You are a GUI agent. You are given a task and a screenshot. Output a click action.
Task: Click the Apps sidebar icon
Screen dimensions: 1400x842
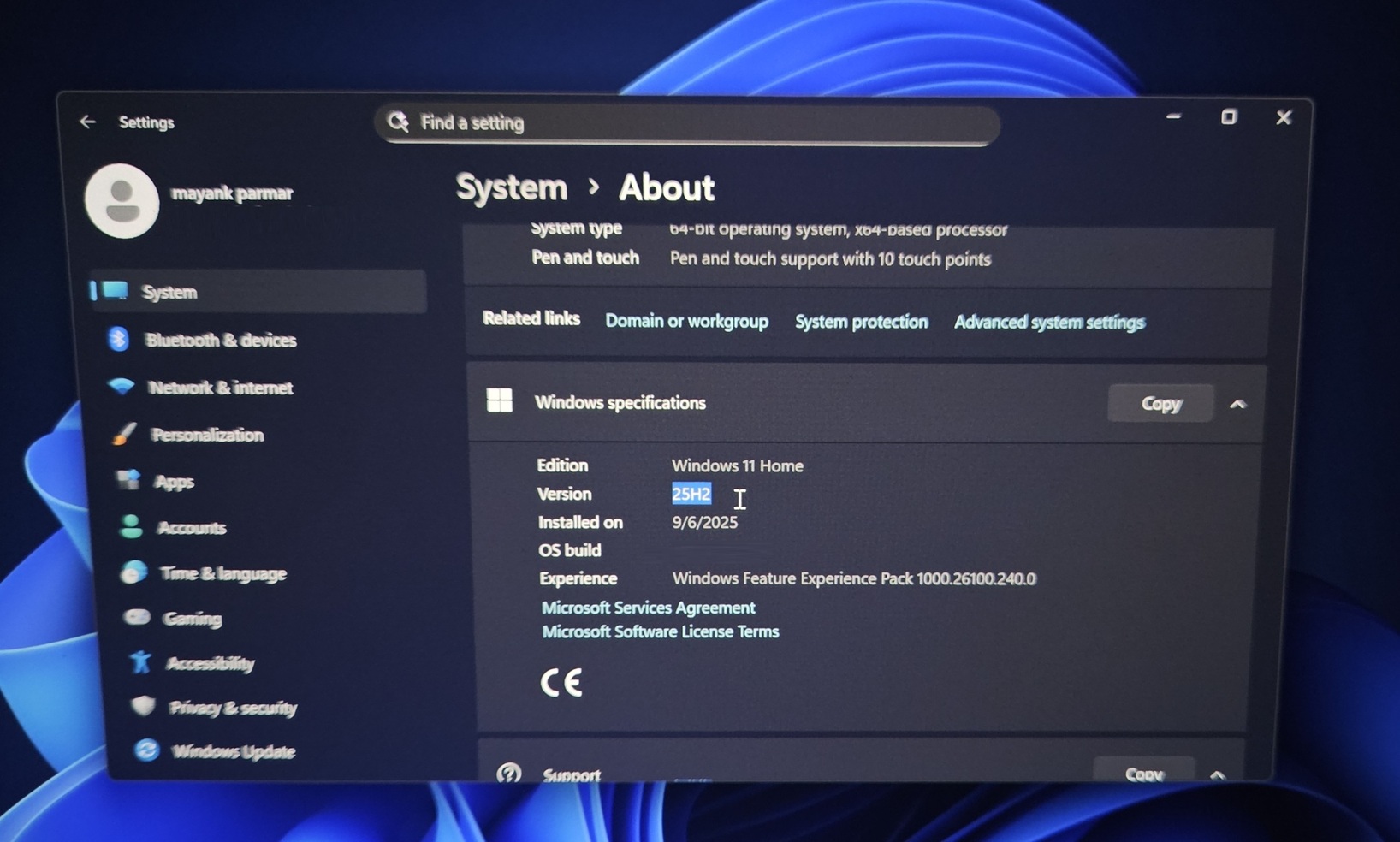(128, 480)
